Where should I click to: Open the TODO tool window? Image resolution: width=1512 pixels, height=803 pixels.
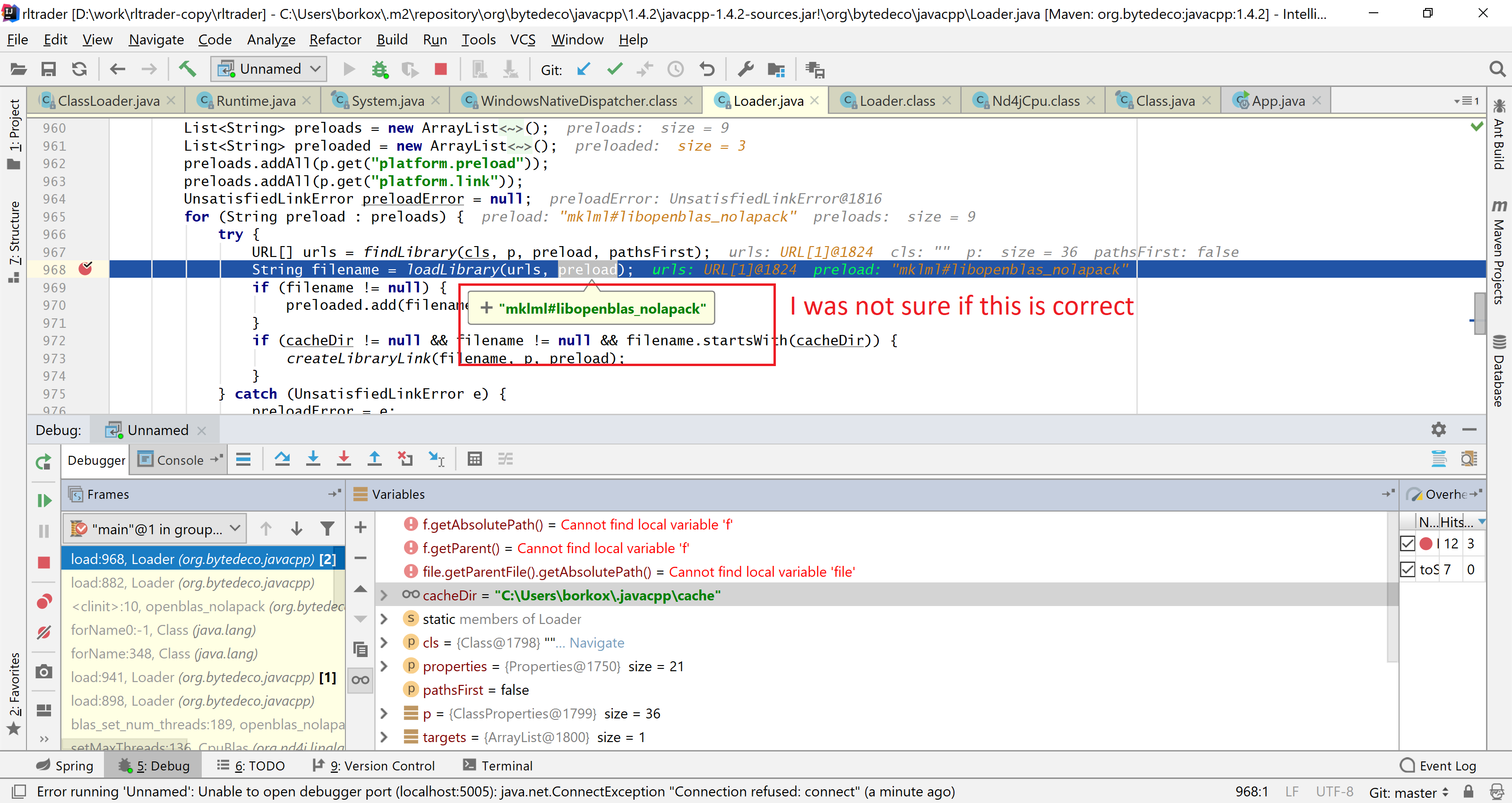250,765
